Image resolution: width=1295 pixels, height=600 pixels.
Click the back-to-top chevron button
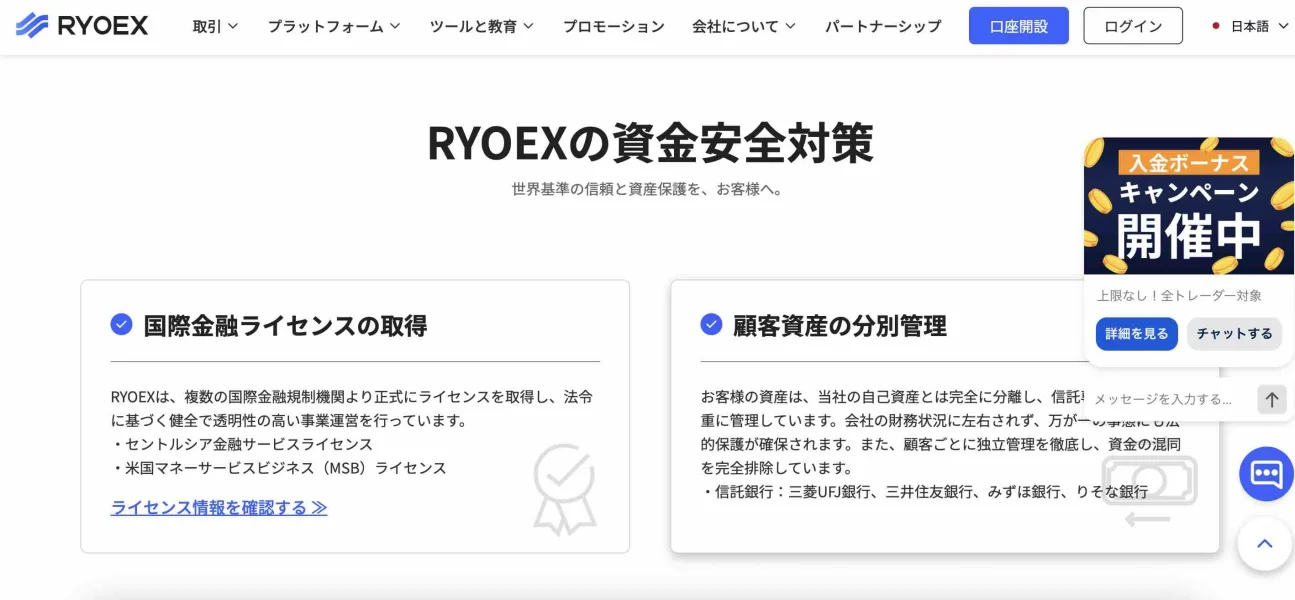coord(1265,544)
